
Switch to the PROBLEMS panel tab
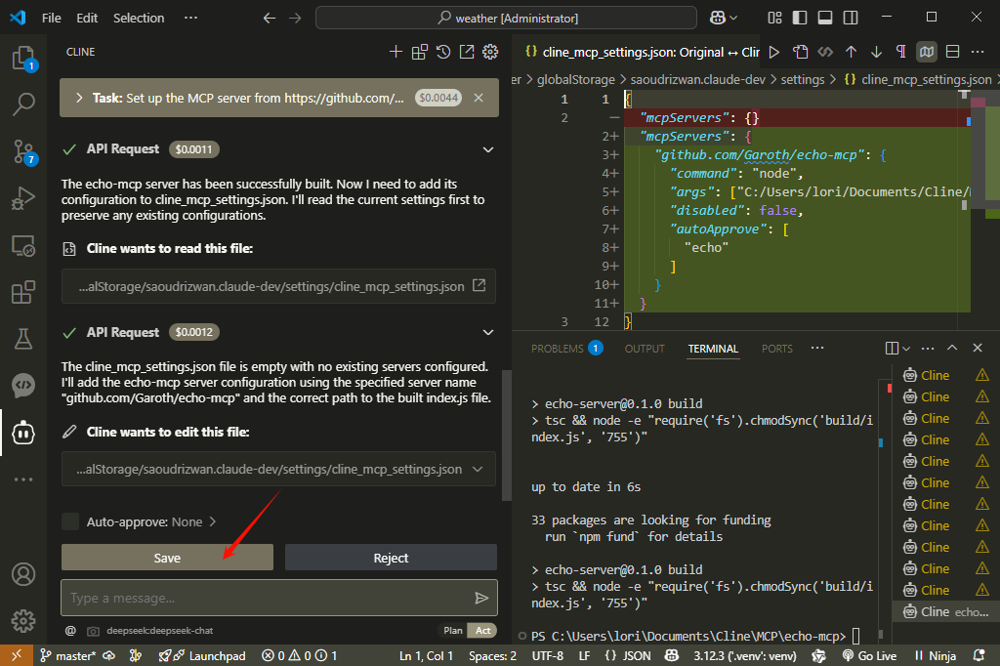[557, 349]
